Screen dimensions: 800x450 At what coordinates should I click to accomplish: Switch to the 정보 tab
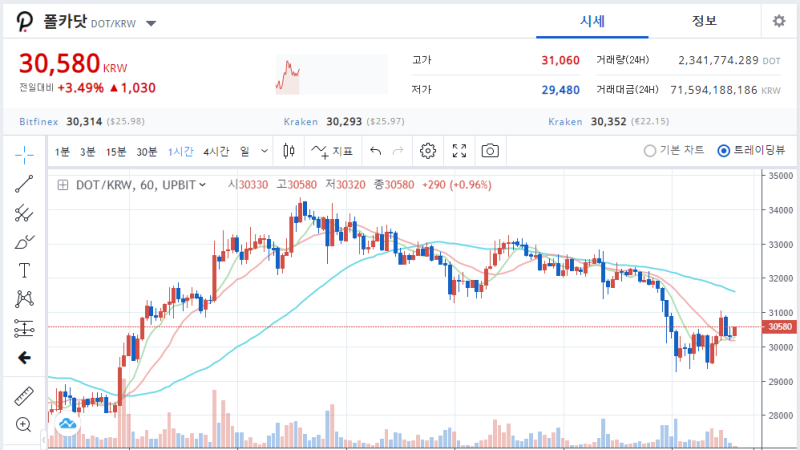click(704, 21)
